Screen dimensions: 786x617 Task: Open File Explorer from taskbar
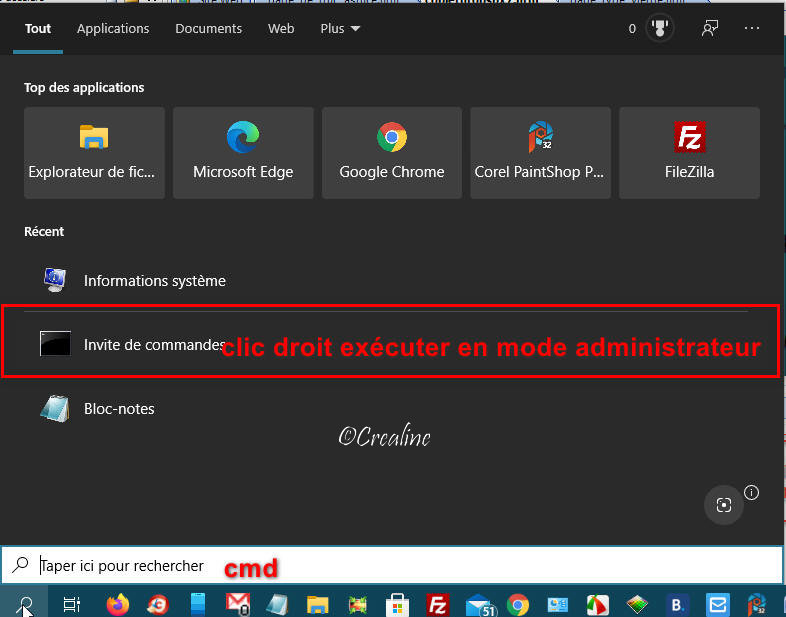[x=317, y=604]
